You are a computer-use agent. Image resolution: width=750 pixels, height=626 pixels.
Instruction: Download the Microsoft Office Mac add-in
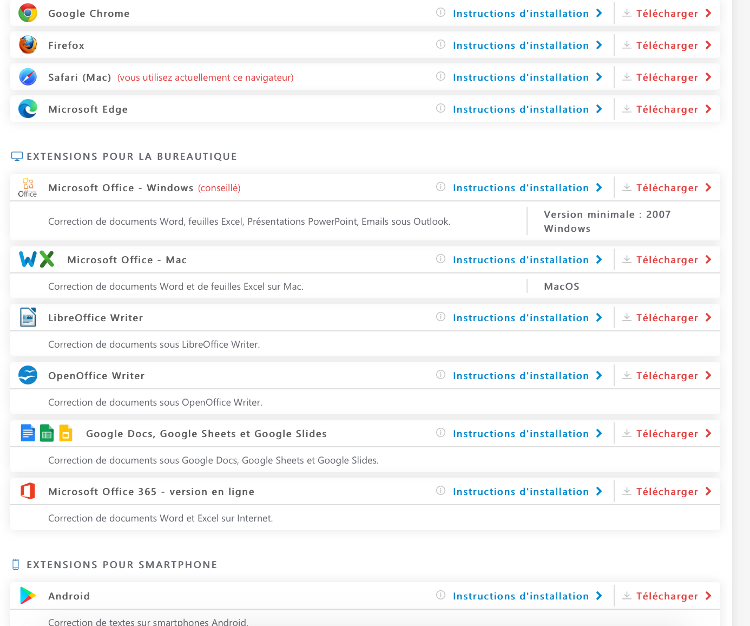coord(667,260)
